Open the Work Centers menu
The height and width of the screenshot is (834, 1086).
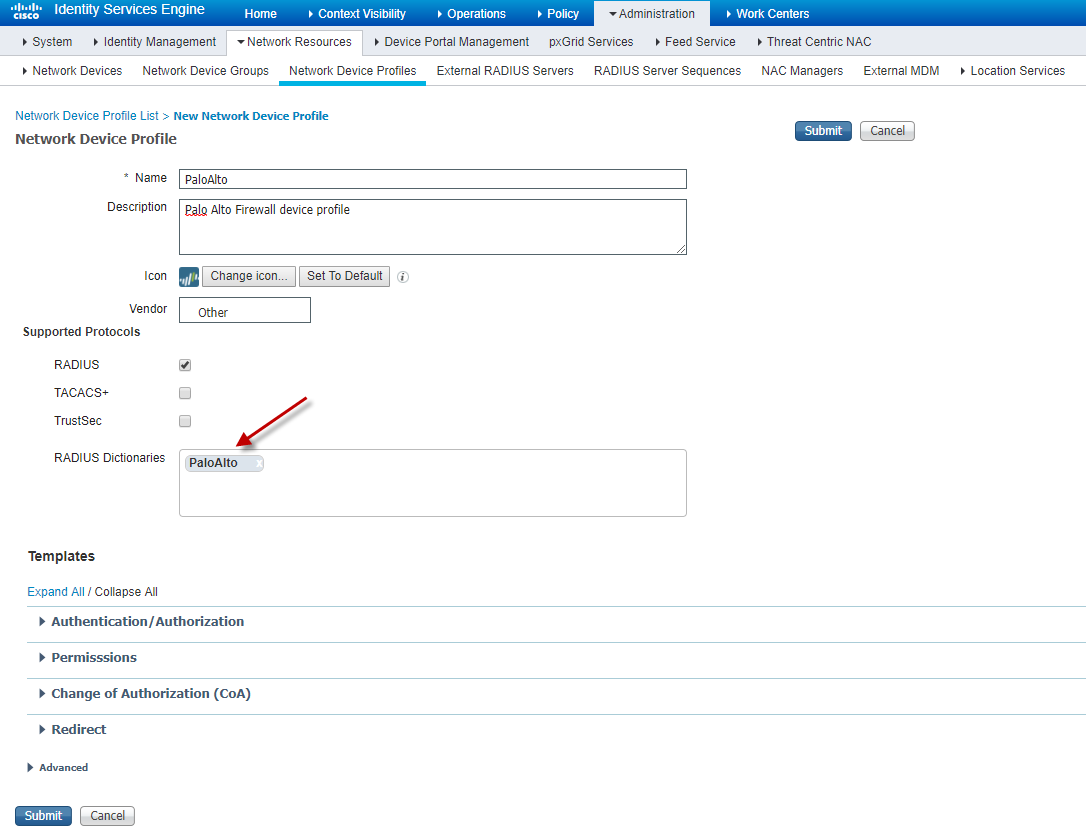coord(767,14)
